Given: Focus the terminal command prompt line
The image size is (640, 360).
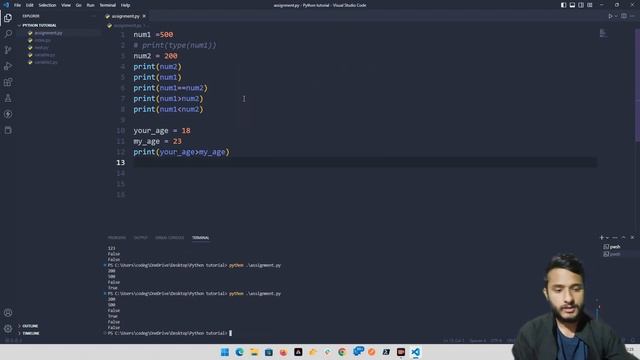Looking at the screenshot, I should [169, 333].
